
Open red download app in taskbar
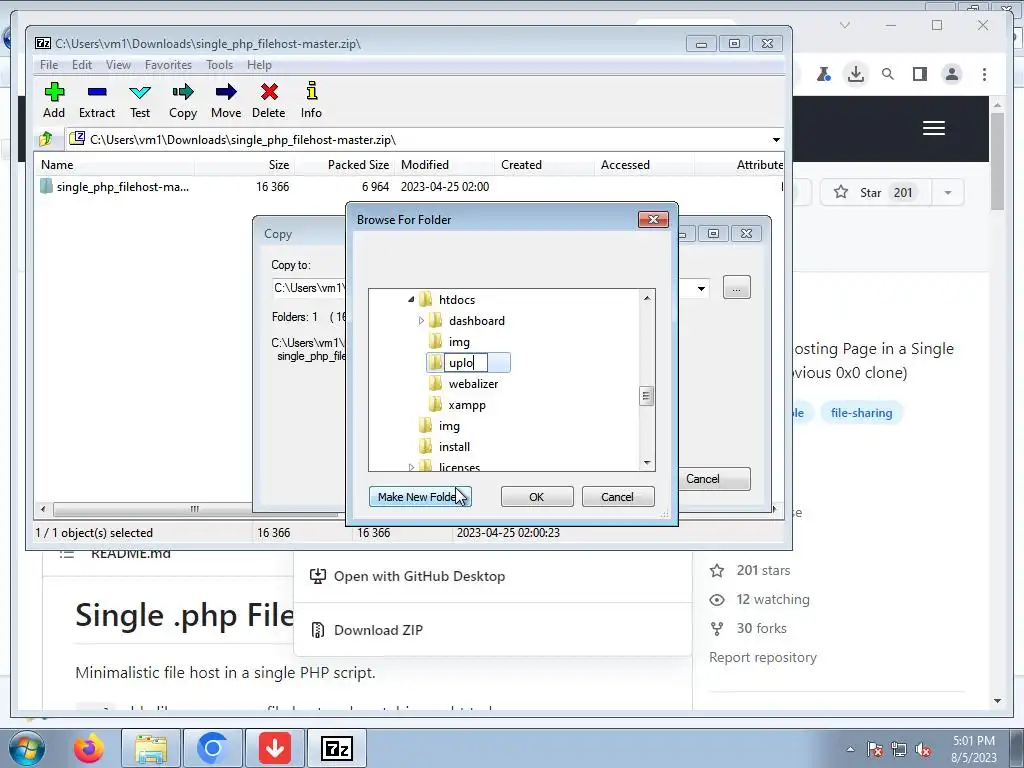[274, 748]
